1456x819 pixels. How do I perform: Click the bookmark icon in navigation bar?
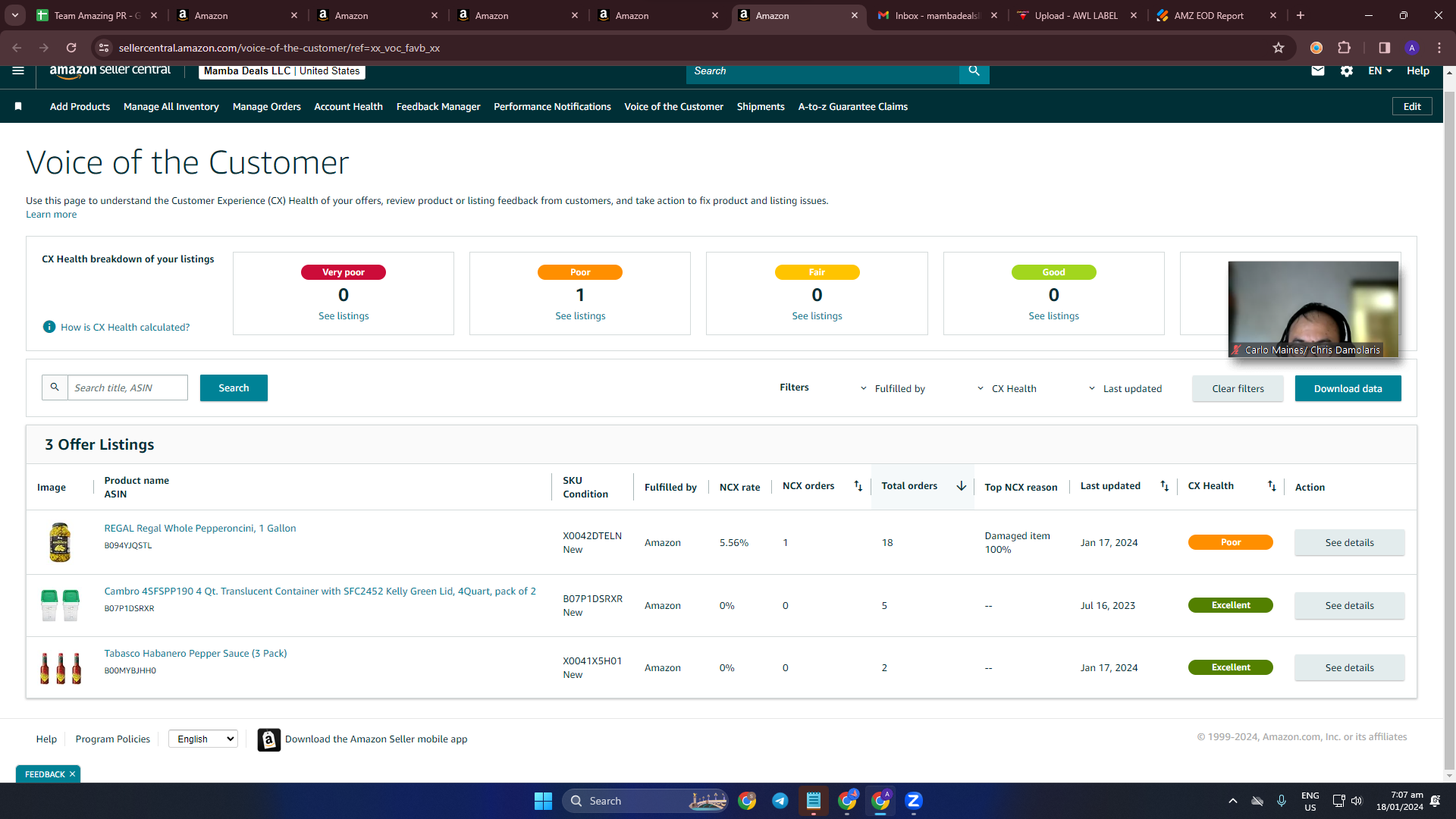click(18, 107)
